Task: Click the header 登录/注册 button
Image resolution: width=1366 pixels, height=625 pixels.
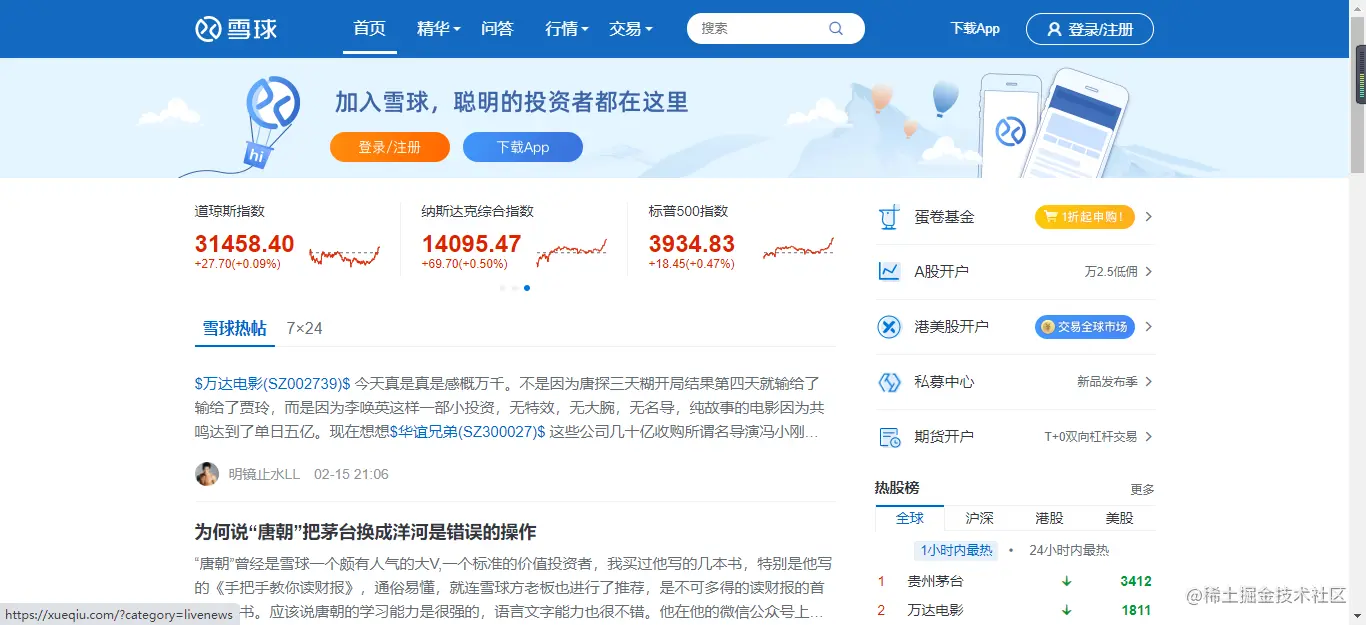Action: 1090,29
